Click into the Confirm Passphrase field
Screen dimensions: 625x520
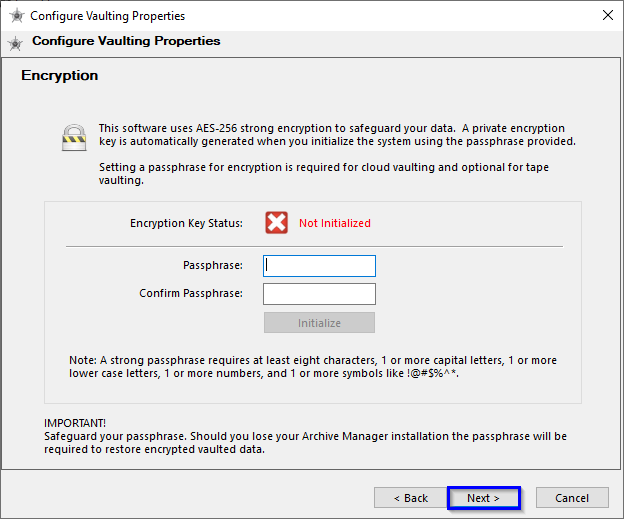tap(319, 294)
